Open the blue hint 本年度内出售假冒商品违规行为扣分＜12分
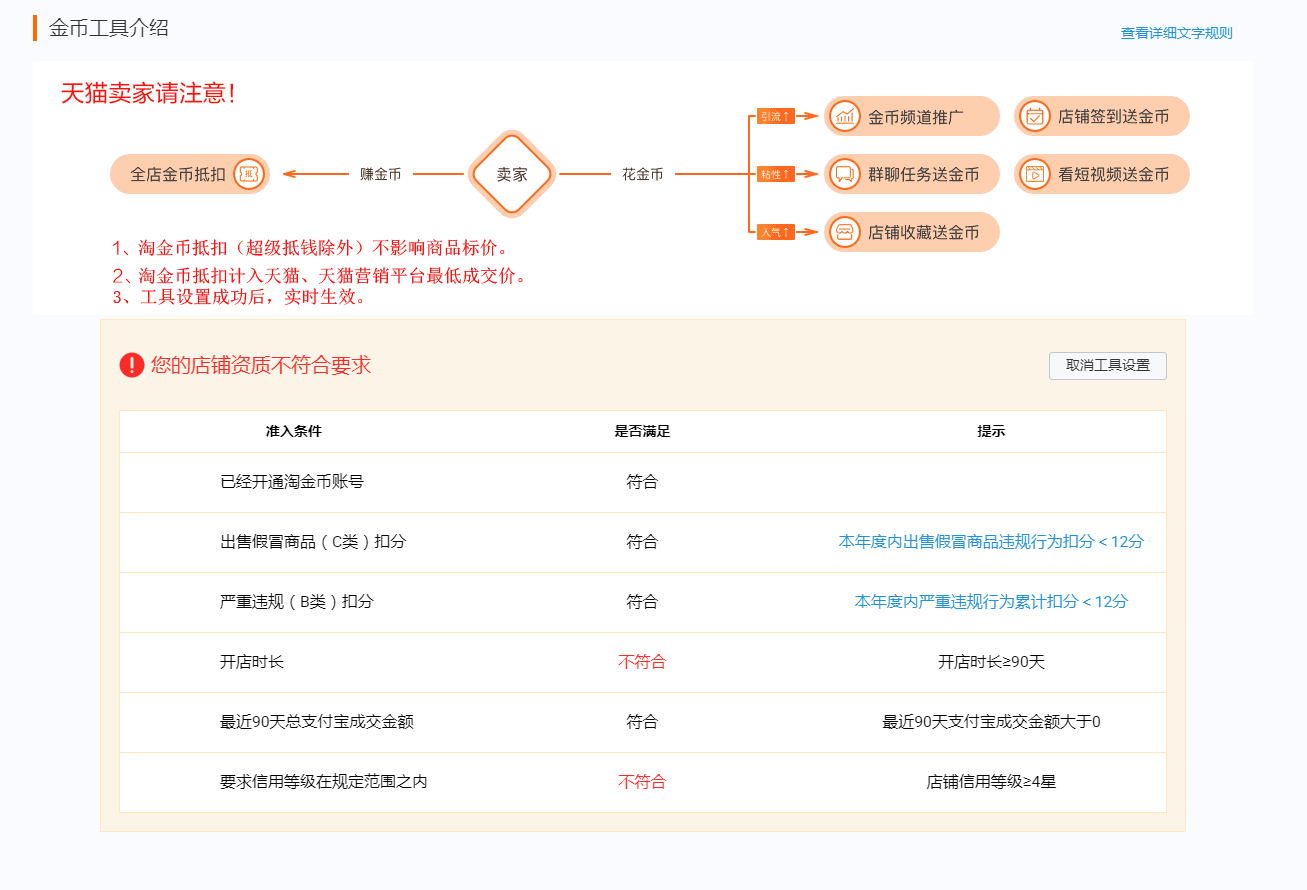1307x890 pixels. [x=991, y=542]
